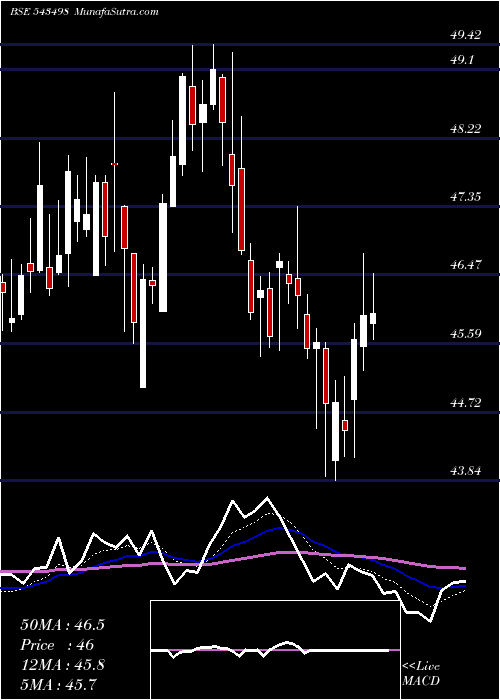The width and height of the screenshot is (500, 700).
Task: Select the 46.47 price level label
Action: 466,265
